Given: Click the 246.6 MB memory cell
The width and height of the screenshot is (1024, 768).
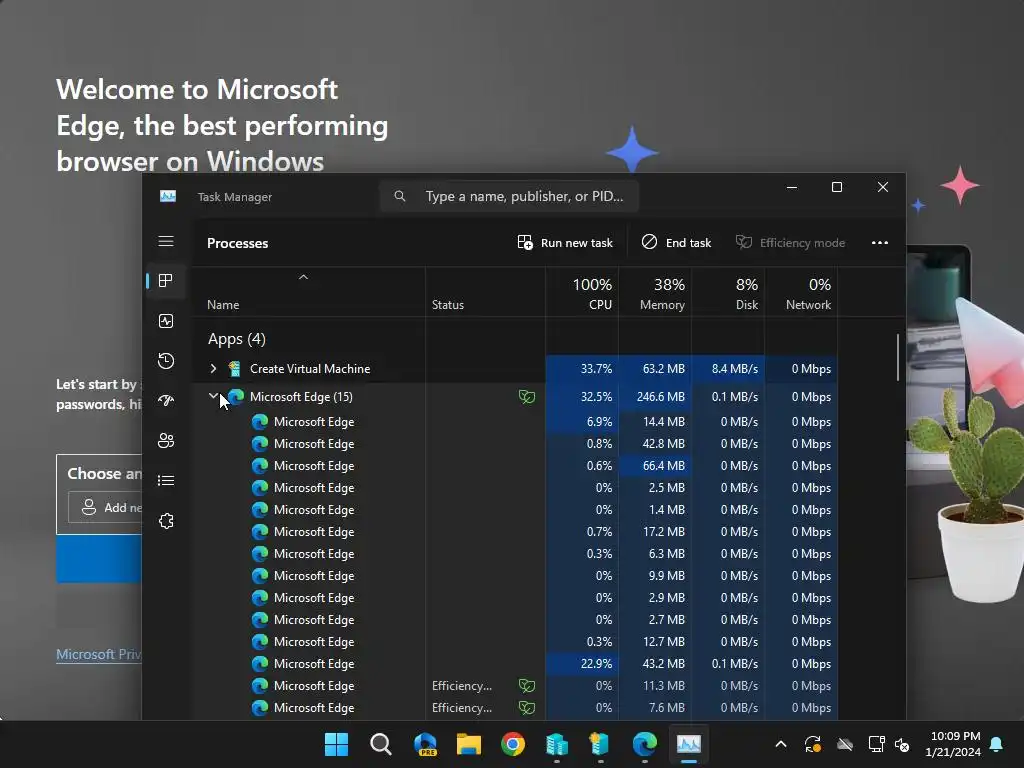Looking at the screenshot, I should [x=655, y=396].
